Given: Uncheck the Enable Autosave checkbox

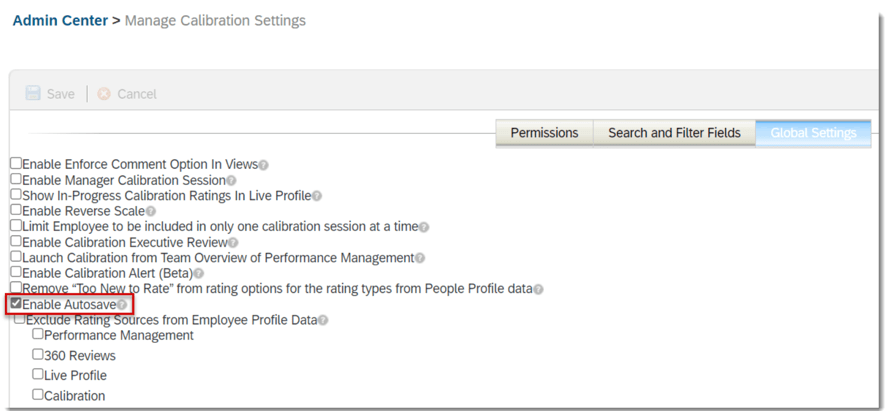Looking at the screenshot, I should click(16, 303).
